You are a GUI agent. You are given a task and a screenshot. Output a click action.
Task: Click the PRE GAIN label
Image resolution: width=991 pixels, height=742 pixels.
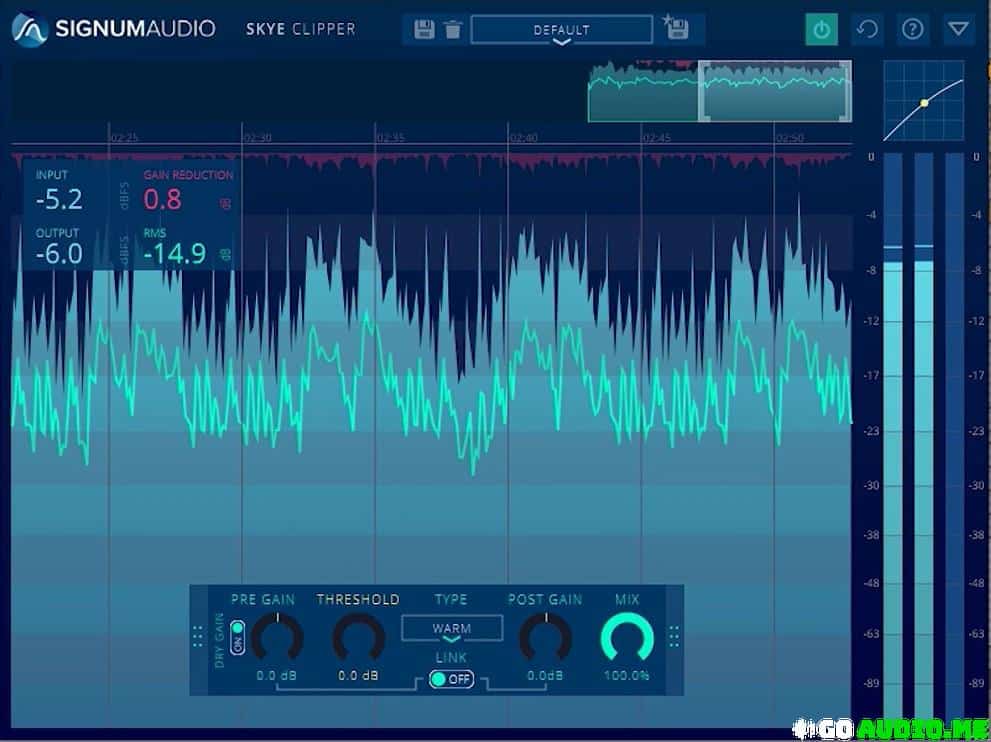coord(263,599)
